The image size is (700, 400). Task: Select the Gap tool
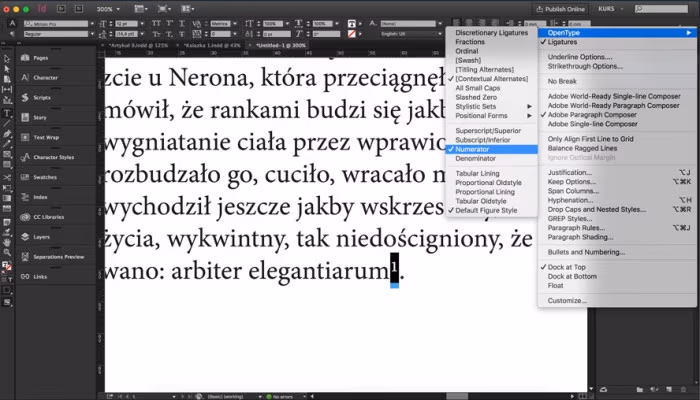tap(7, 90)
